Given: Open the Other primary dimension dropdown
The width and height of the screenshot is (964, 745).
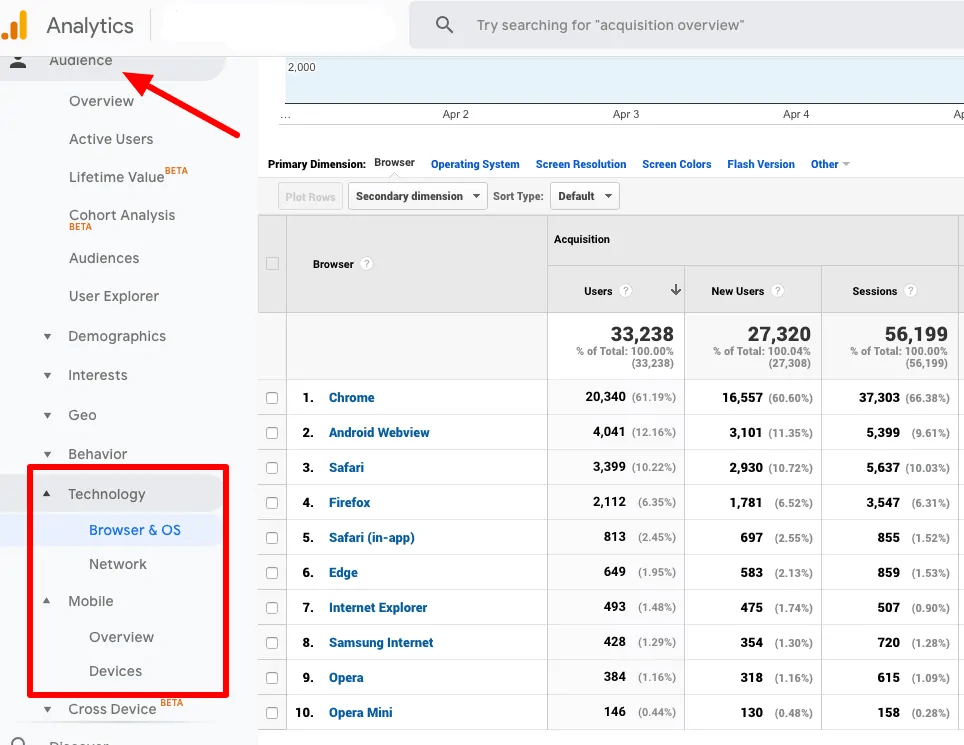Looking at the screenshot, I should click(x=830, y=164).
